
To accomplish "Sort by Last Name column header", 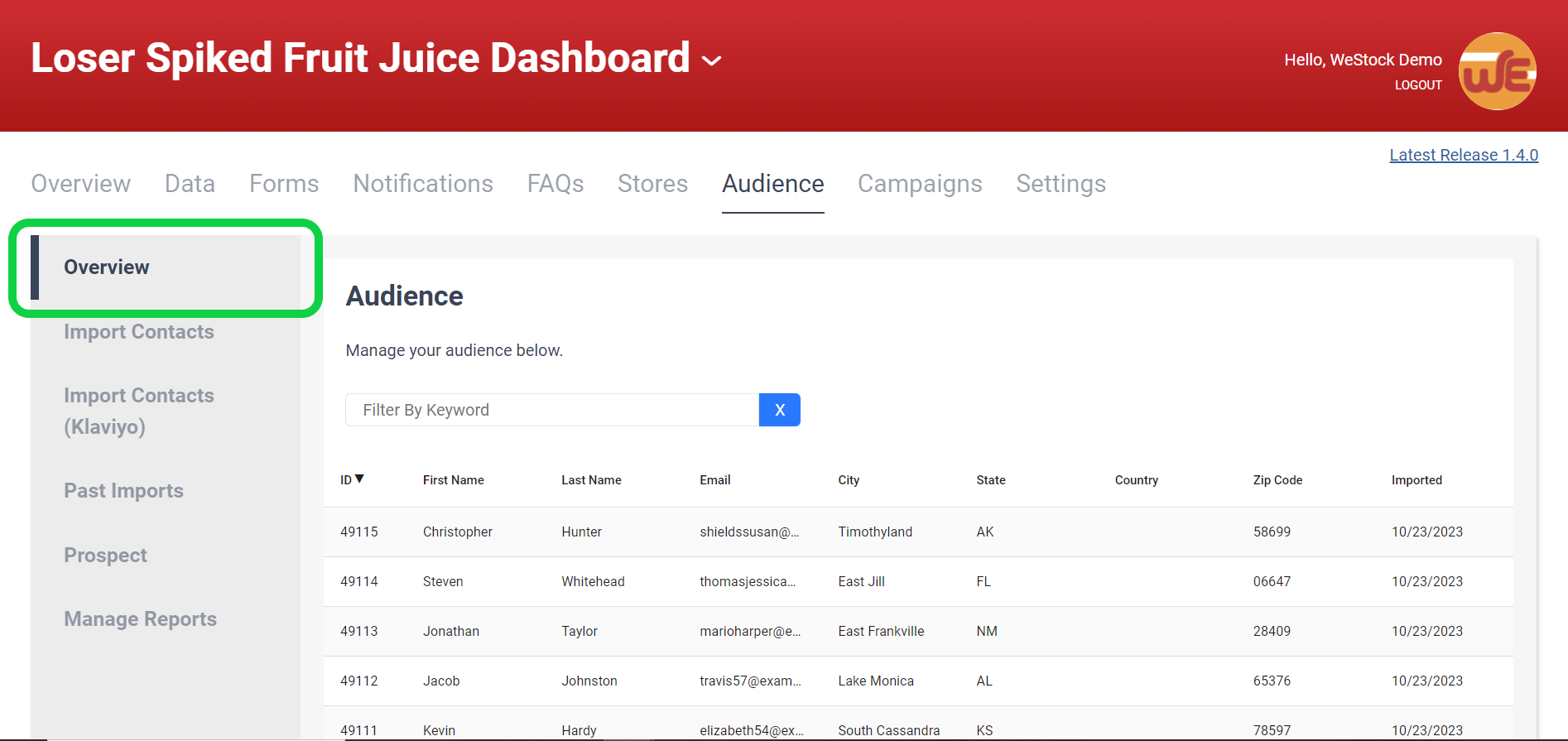I will (x=591, y=480).
